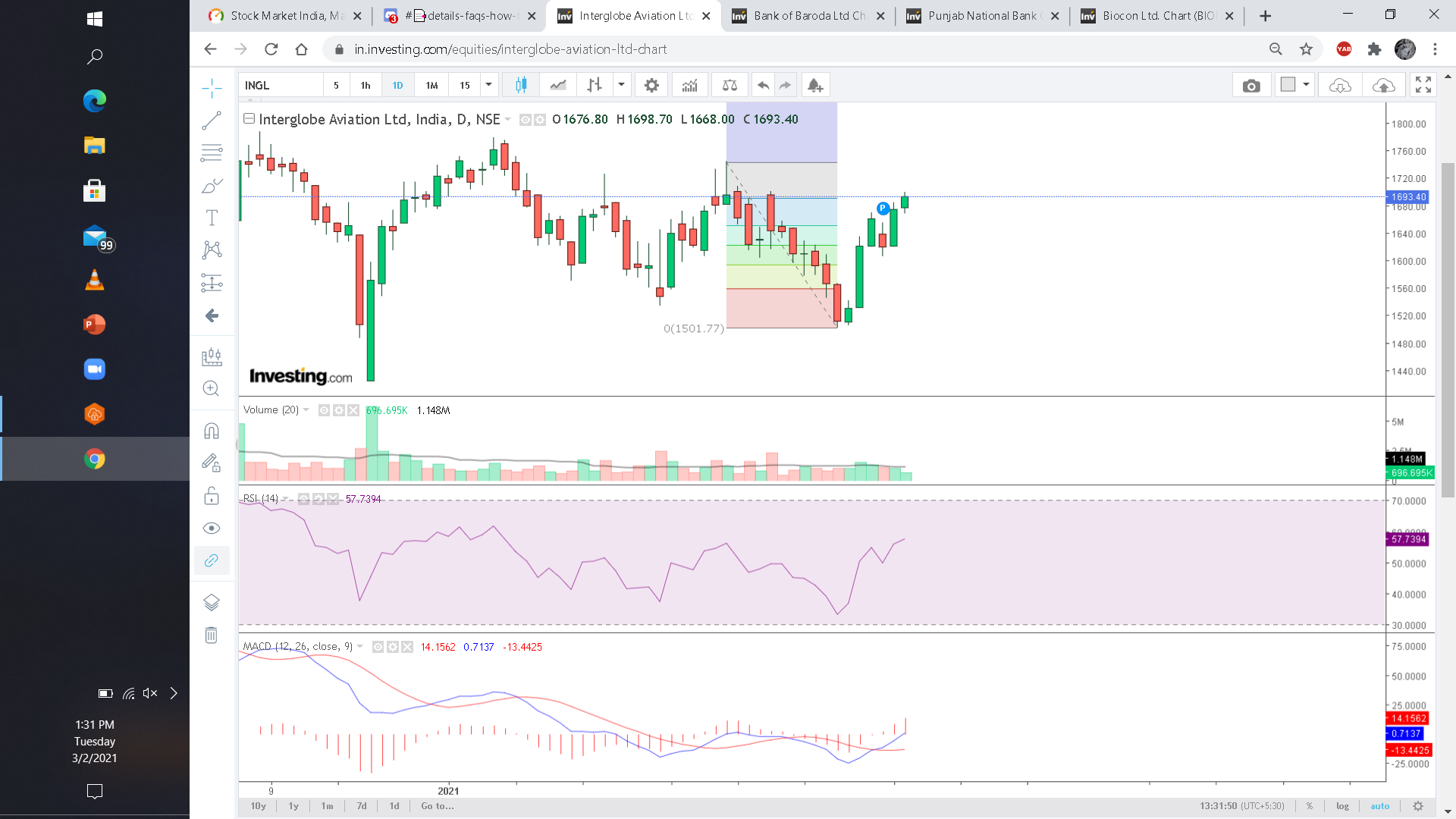
Task: Click the left arrow marker tool
Action: [212, 315]
